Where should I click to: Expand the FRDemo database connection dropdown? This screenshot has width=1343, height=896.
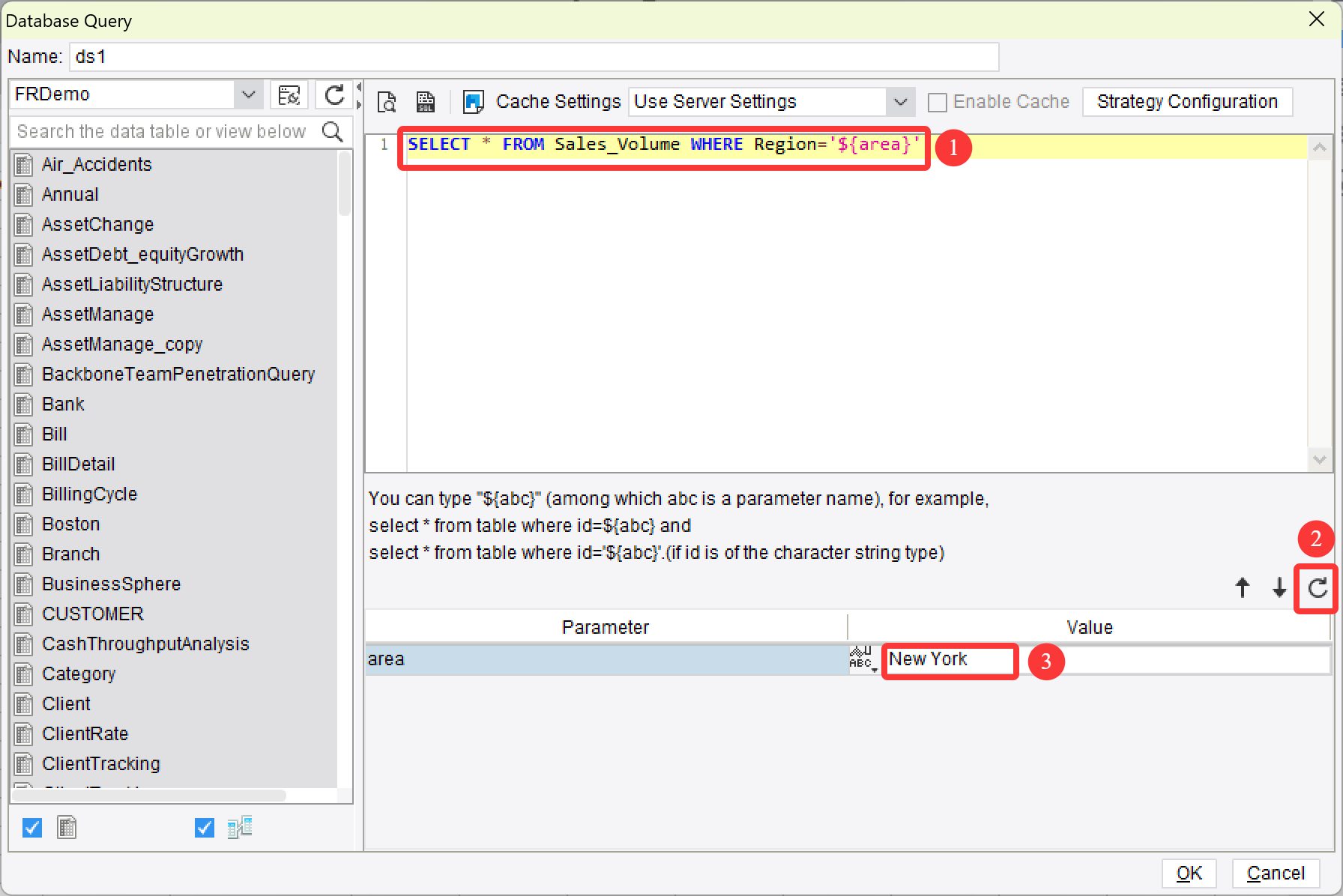point(248,94)
